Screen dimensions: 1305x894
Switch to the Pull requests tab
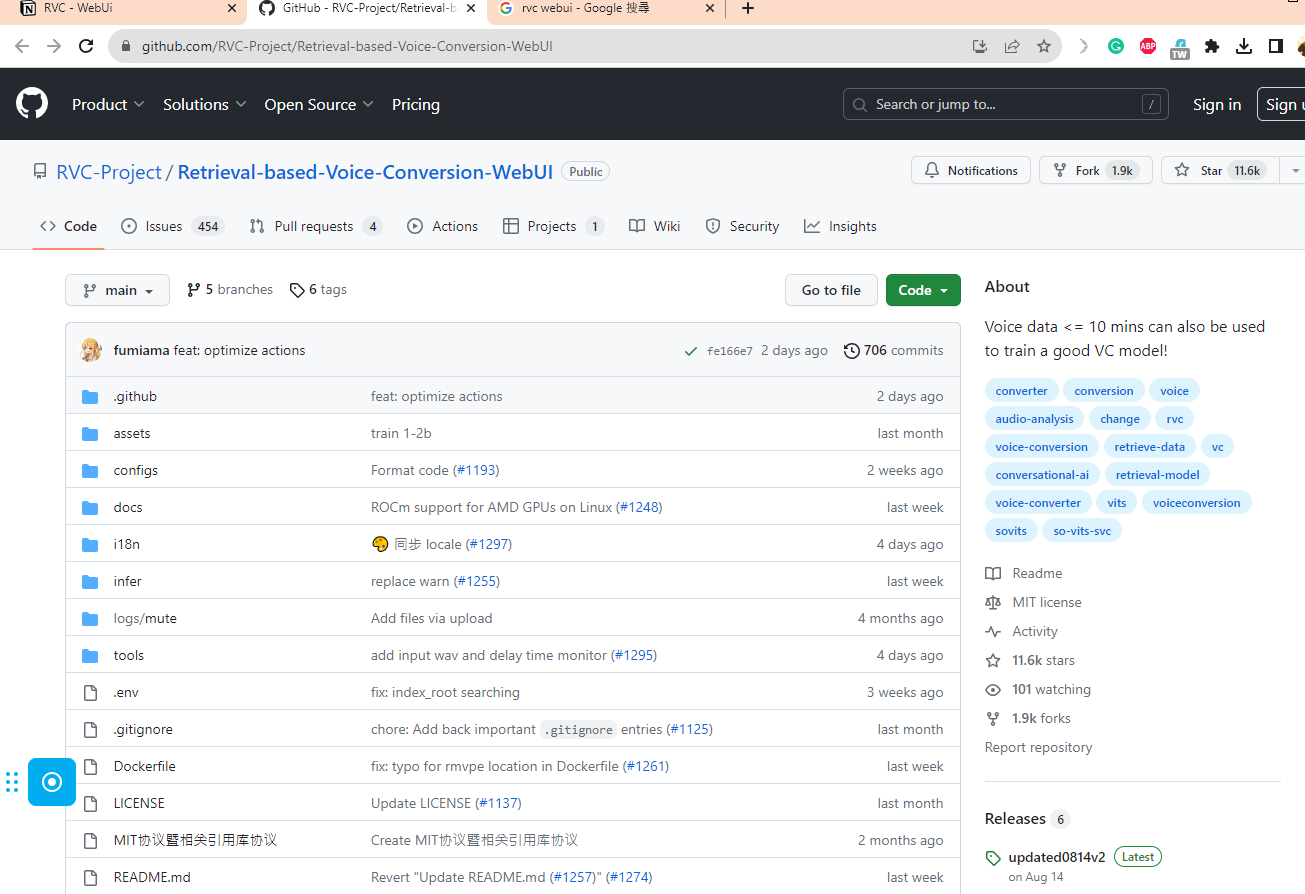coord(315,226)
